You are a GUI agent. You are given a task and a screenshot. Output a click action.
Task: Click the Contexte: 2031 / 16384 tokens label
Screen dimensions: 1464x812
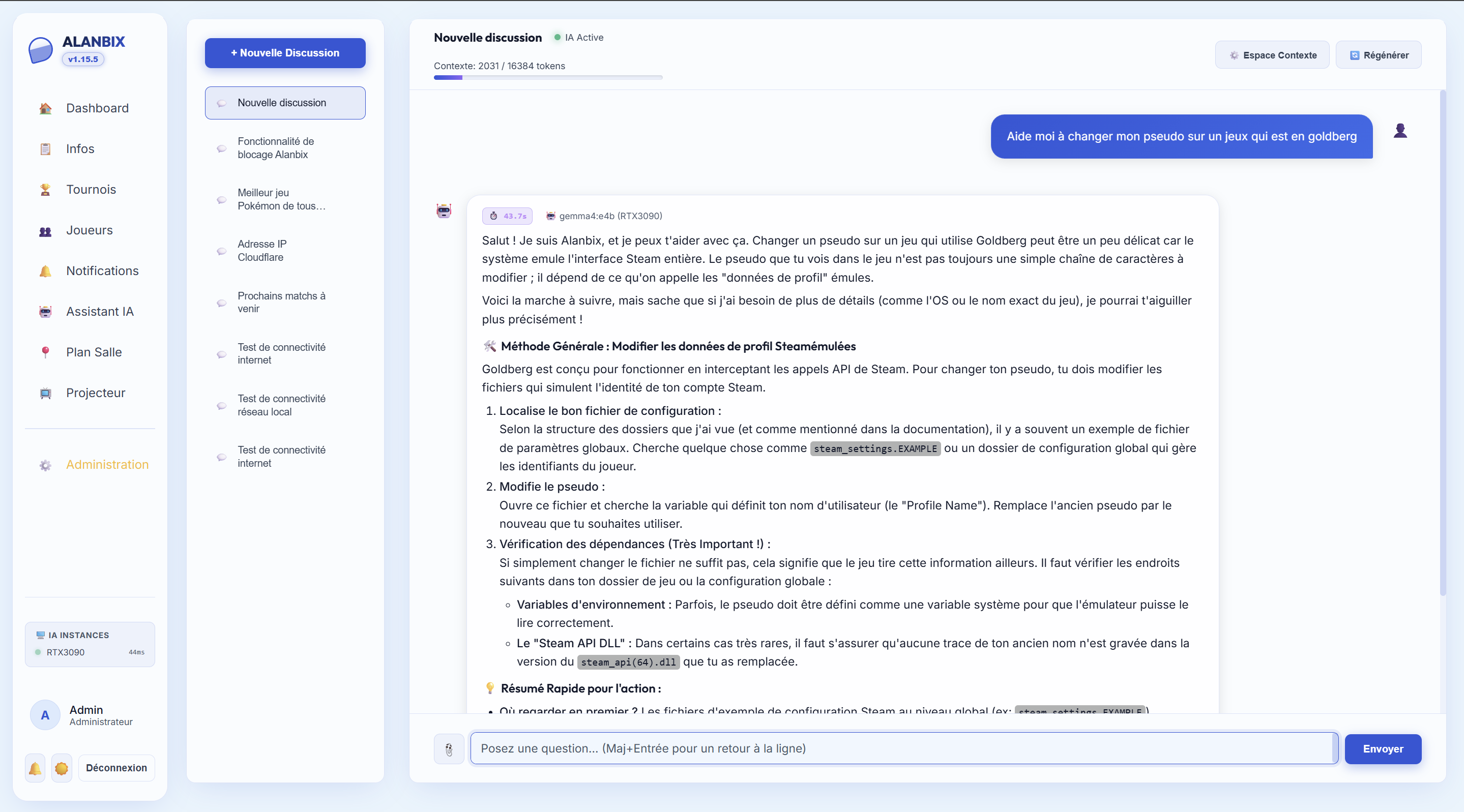pos(499,66)
